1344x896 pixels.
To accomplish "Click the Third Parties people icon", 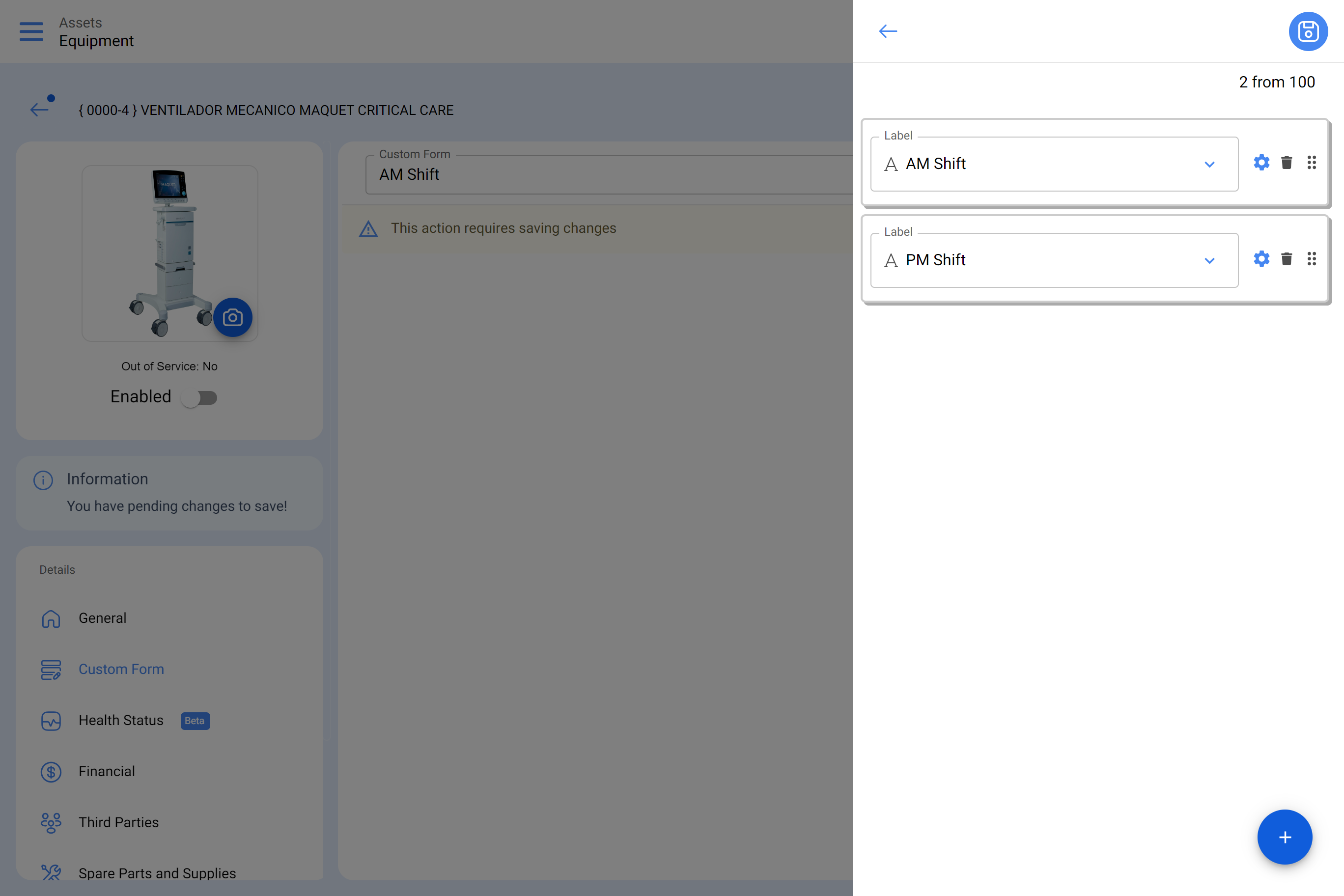I will 51,823.
